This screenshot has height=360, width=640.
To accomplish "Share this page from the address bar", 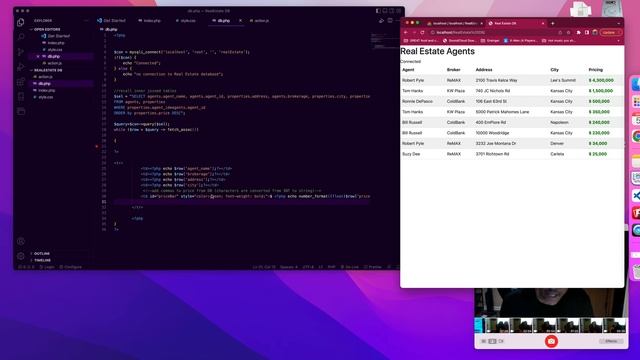I will point(560,32).
